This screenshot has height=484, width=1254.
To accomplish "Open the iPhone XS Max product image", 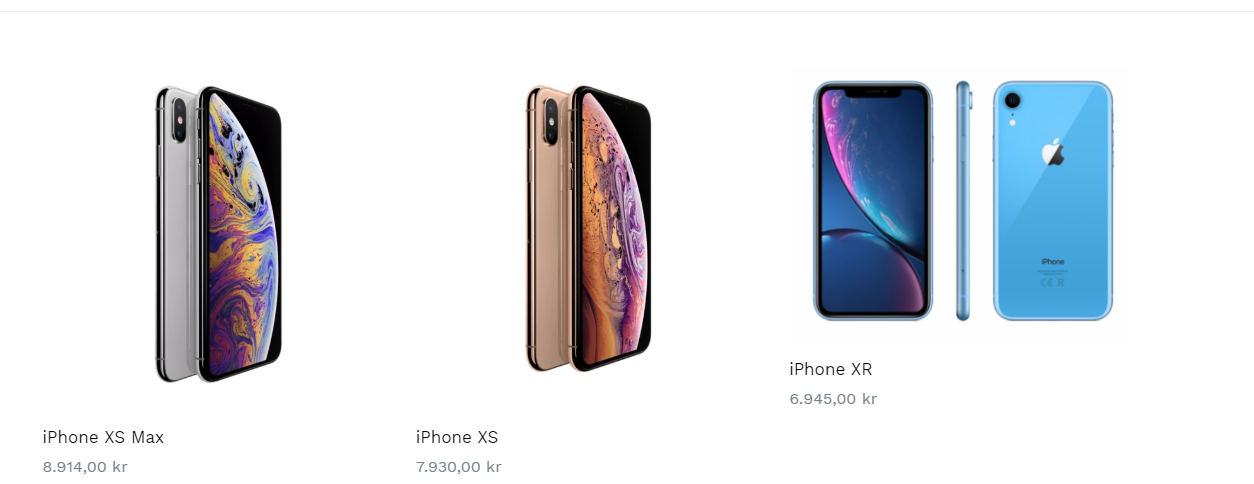I will 219,233.
